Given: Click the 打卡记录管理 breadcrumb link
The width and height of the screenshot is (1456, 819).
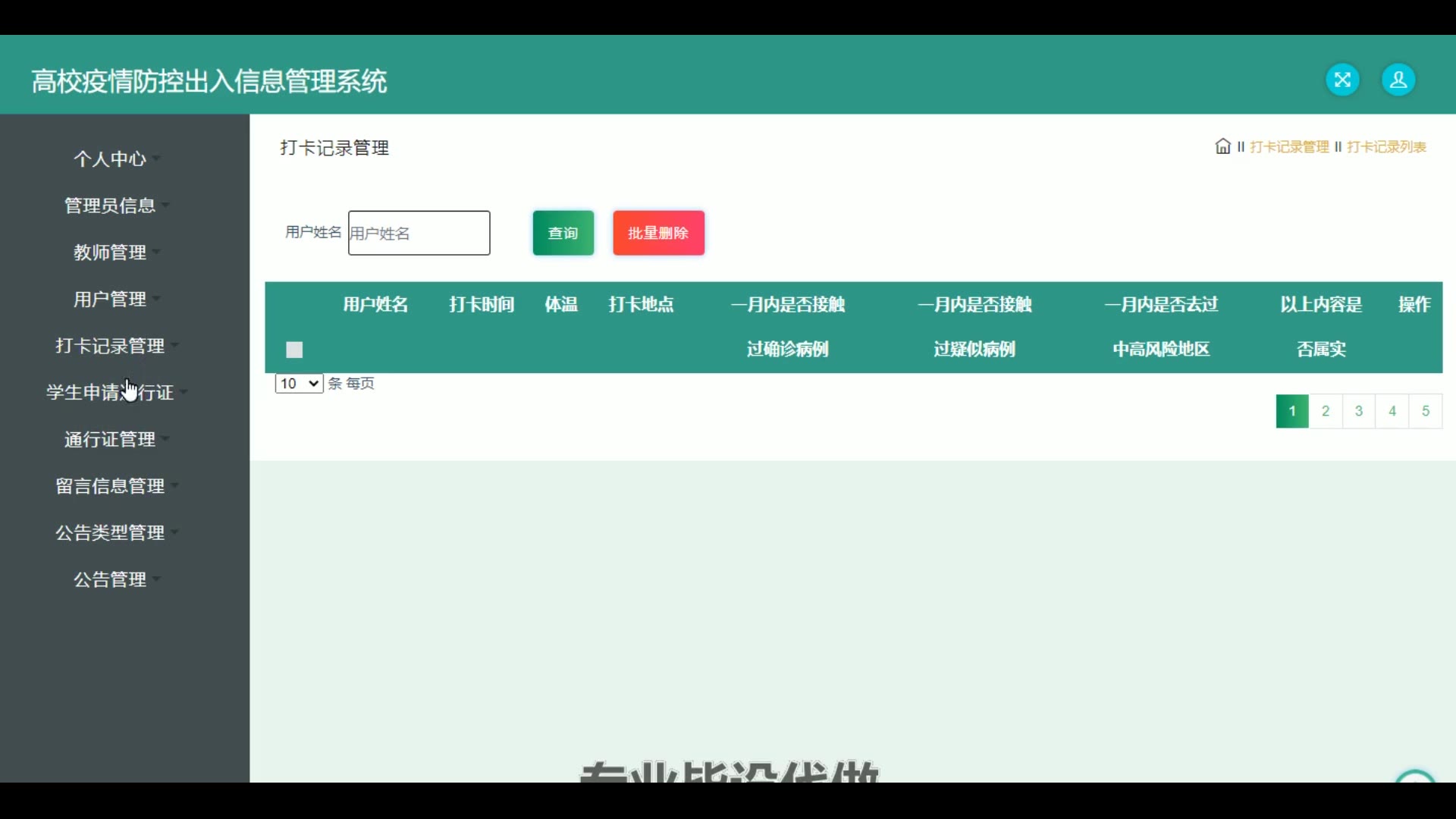Looking at the screenshot, I should [1289, 146].
